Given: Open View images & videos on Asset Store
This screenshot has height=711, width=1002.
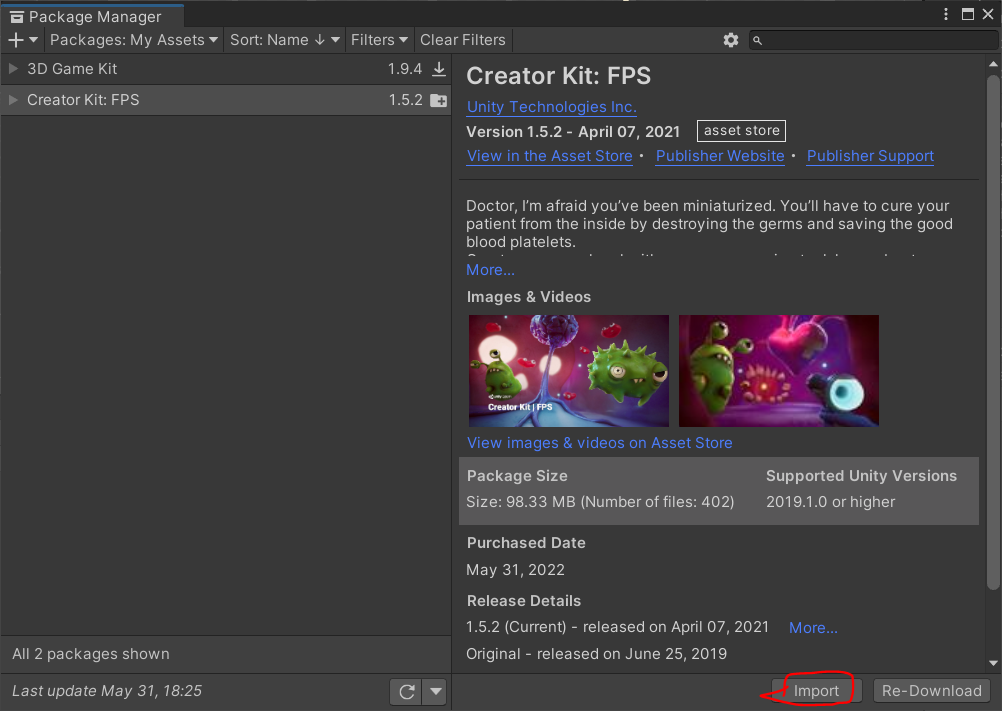Looking at the screenshot, I should tap(599, 443).
